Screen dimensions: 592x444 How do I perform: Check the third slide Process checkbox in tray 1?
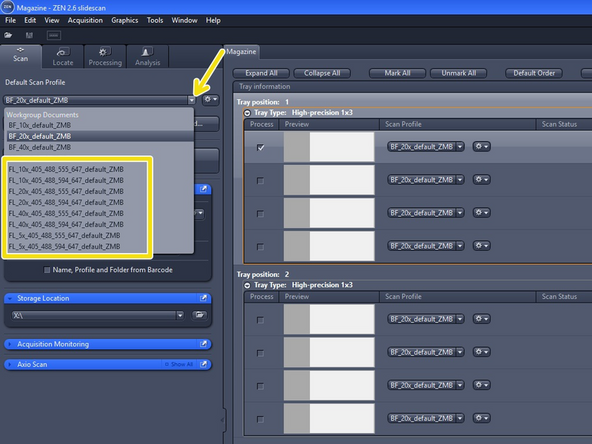[260, 214]
